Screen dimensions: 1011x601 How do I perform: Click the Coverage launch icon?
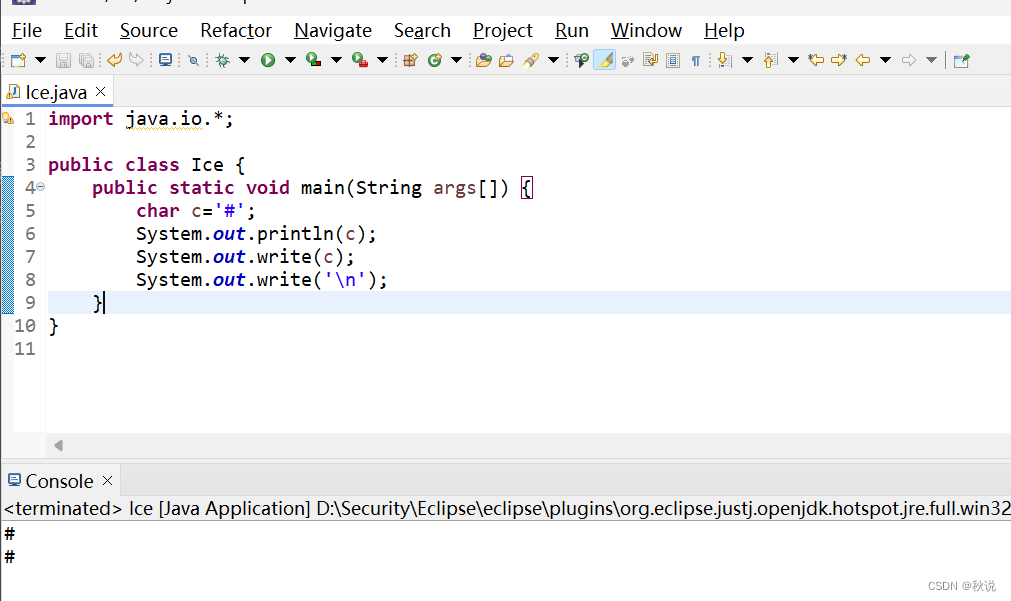(313, 60)
